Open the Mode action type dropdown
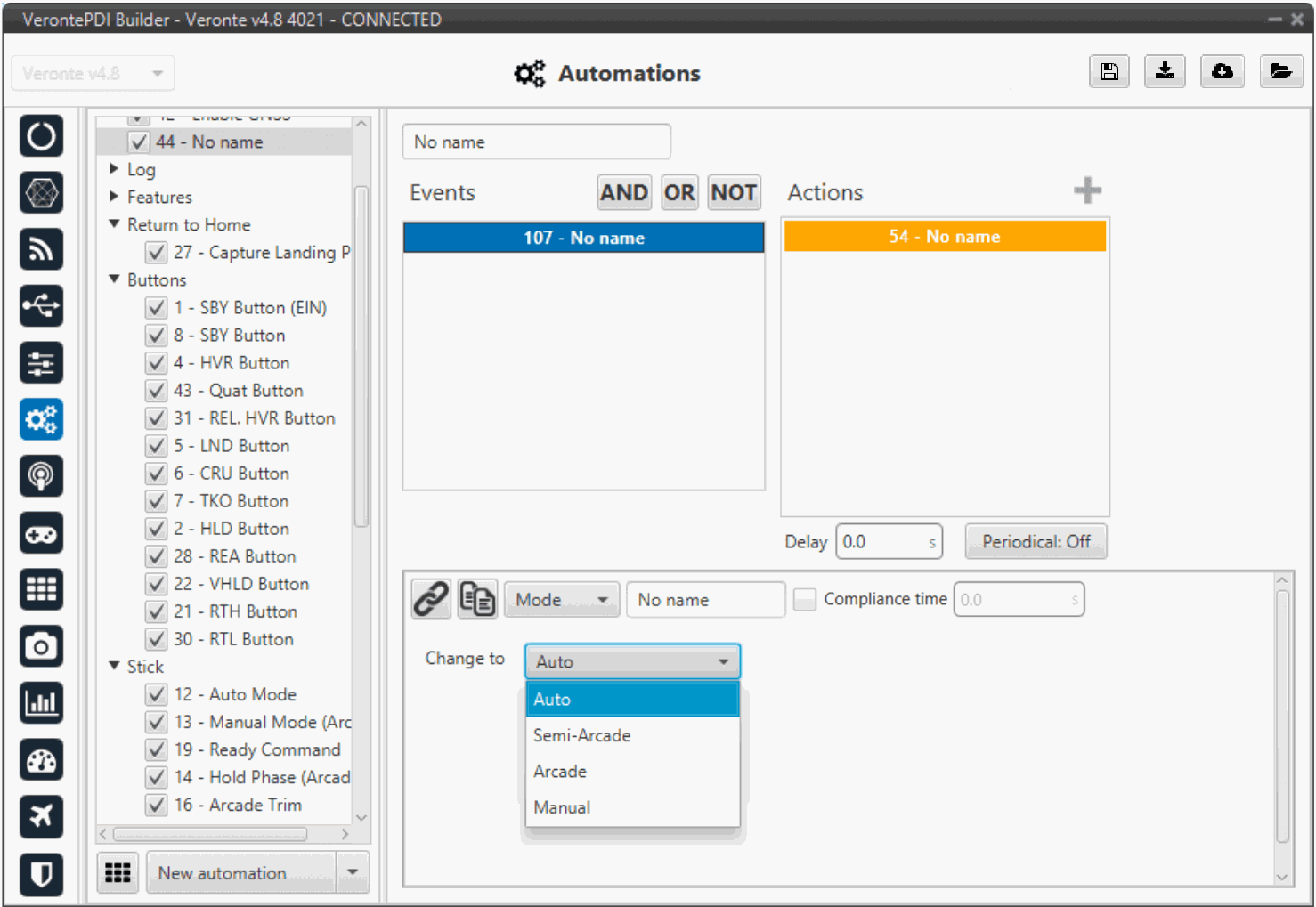 click(x=562, y=600)
